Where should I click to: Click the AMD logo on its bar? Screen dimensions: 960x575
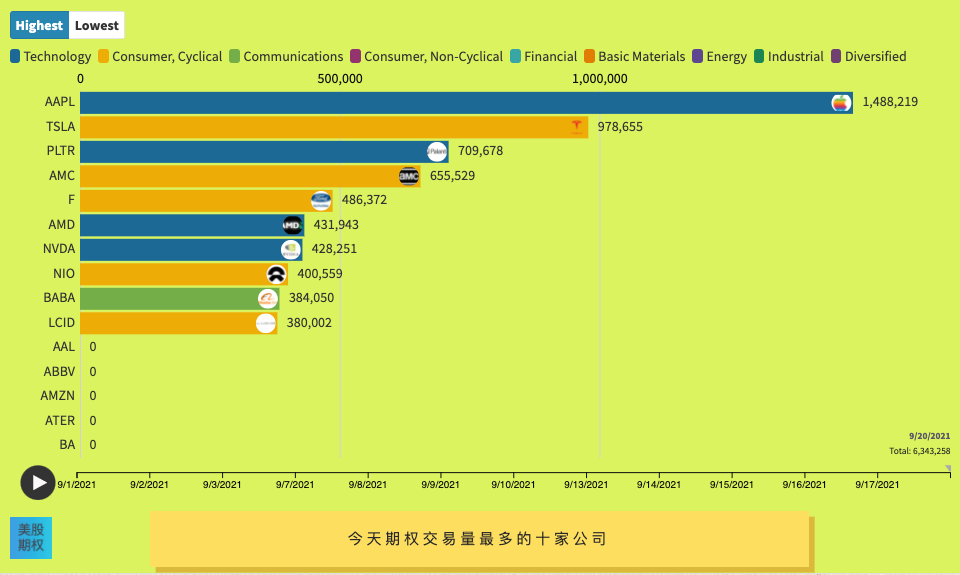click(x=293, y=225)
